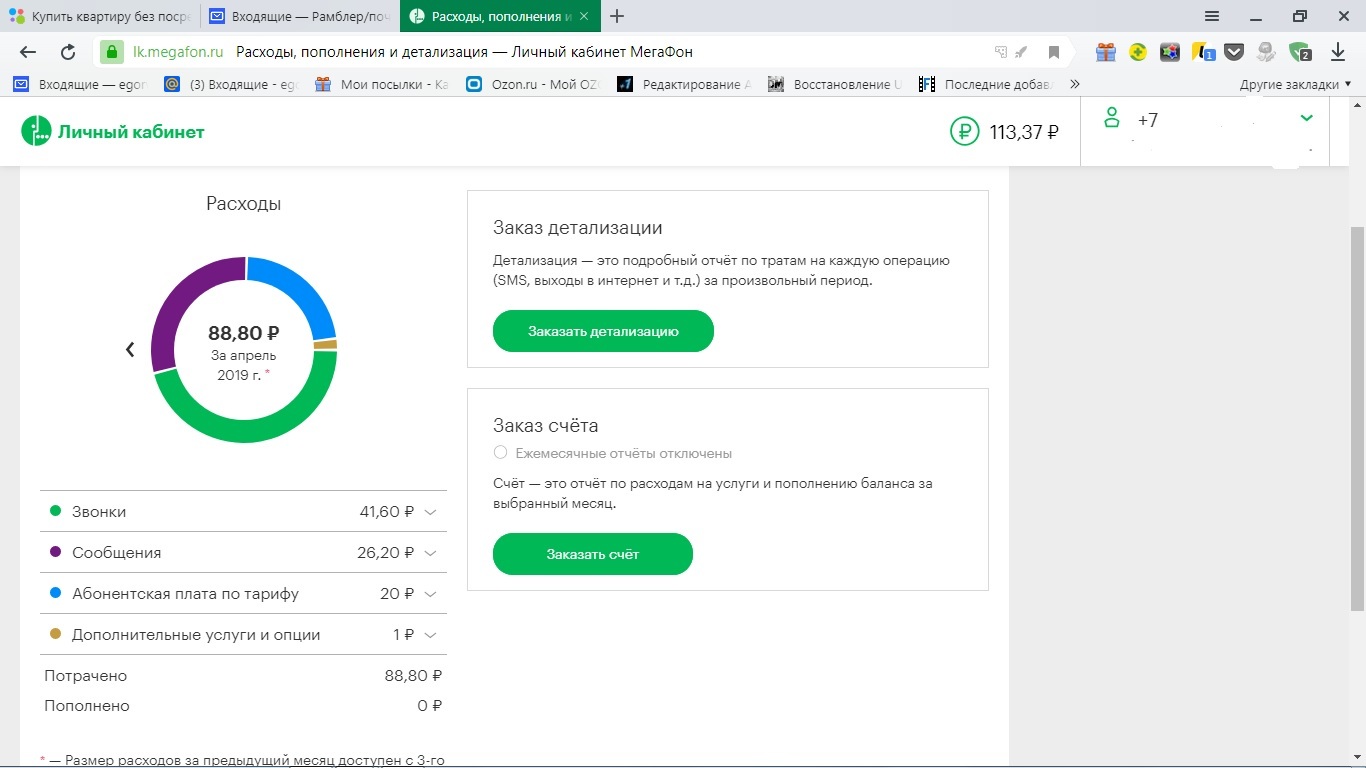Bookmark this page with the bookmark icon

tap(1054, 52)
